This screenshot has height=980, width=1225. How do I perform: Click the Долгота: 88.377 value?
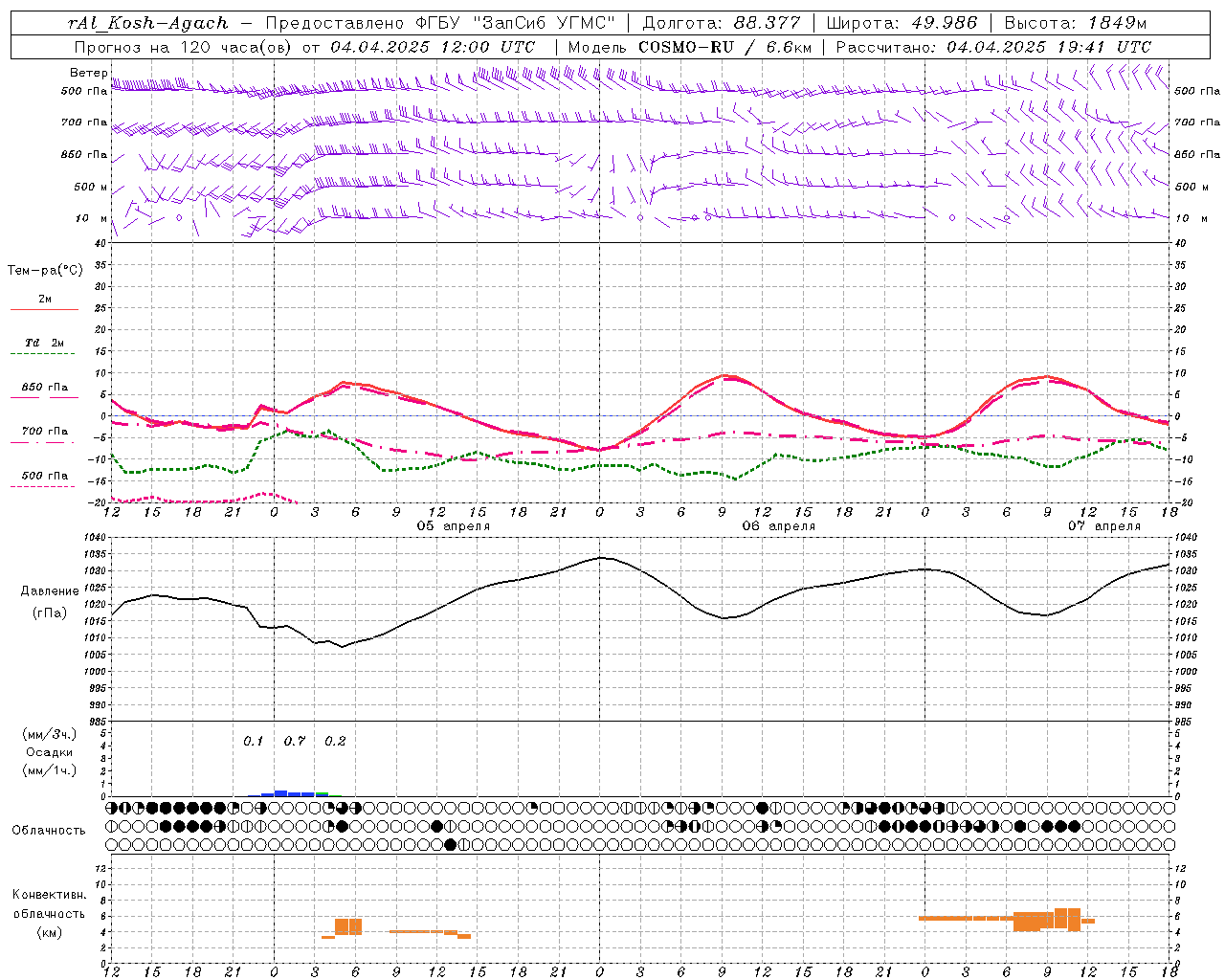[723, 23]
